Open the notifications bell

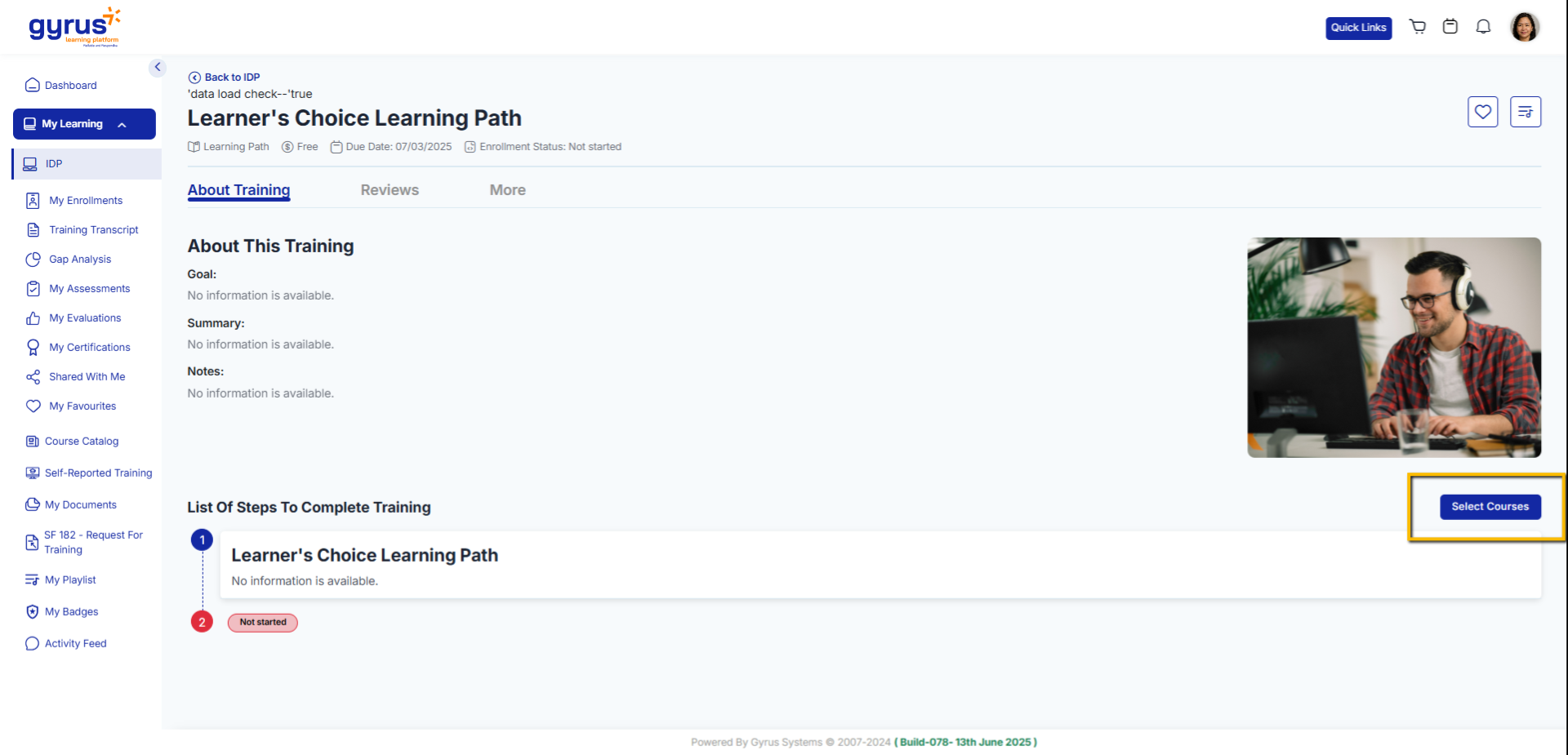pyautogui.click(x=1483, y=27)
